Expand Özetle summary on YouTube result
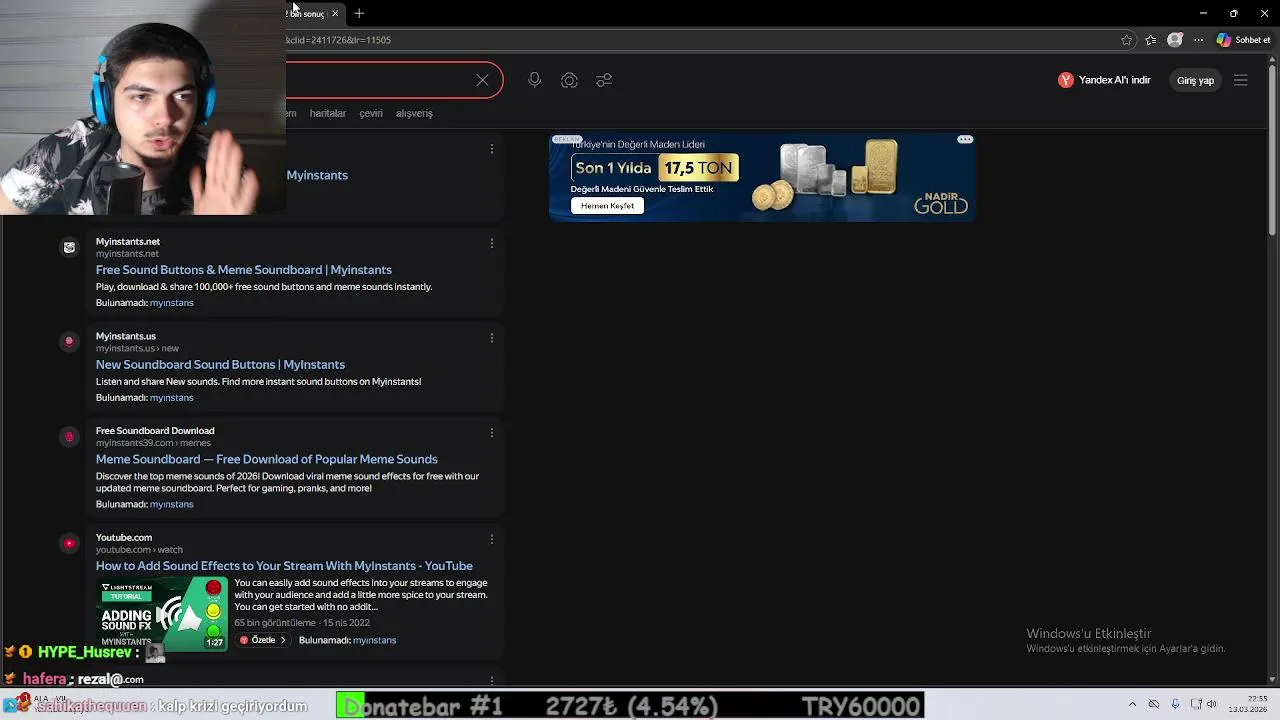The image size is (1280, 720). [263, 640]
